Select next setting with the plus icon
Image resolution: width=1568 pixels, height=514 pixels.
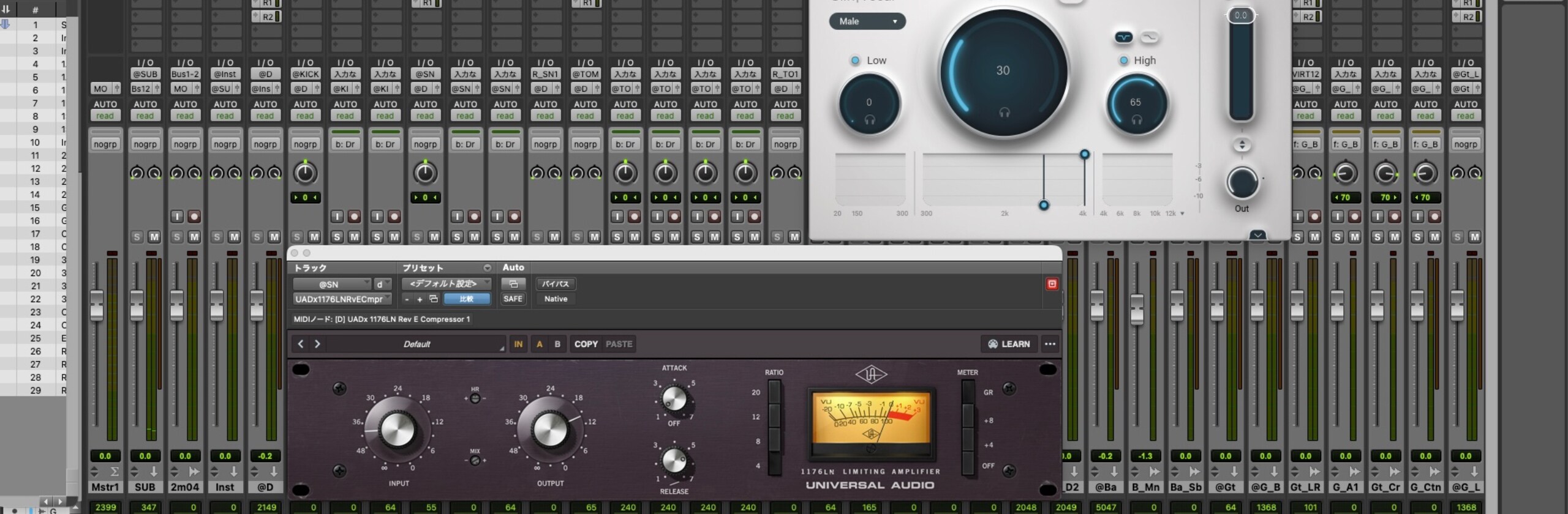[x=420, y=299]
